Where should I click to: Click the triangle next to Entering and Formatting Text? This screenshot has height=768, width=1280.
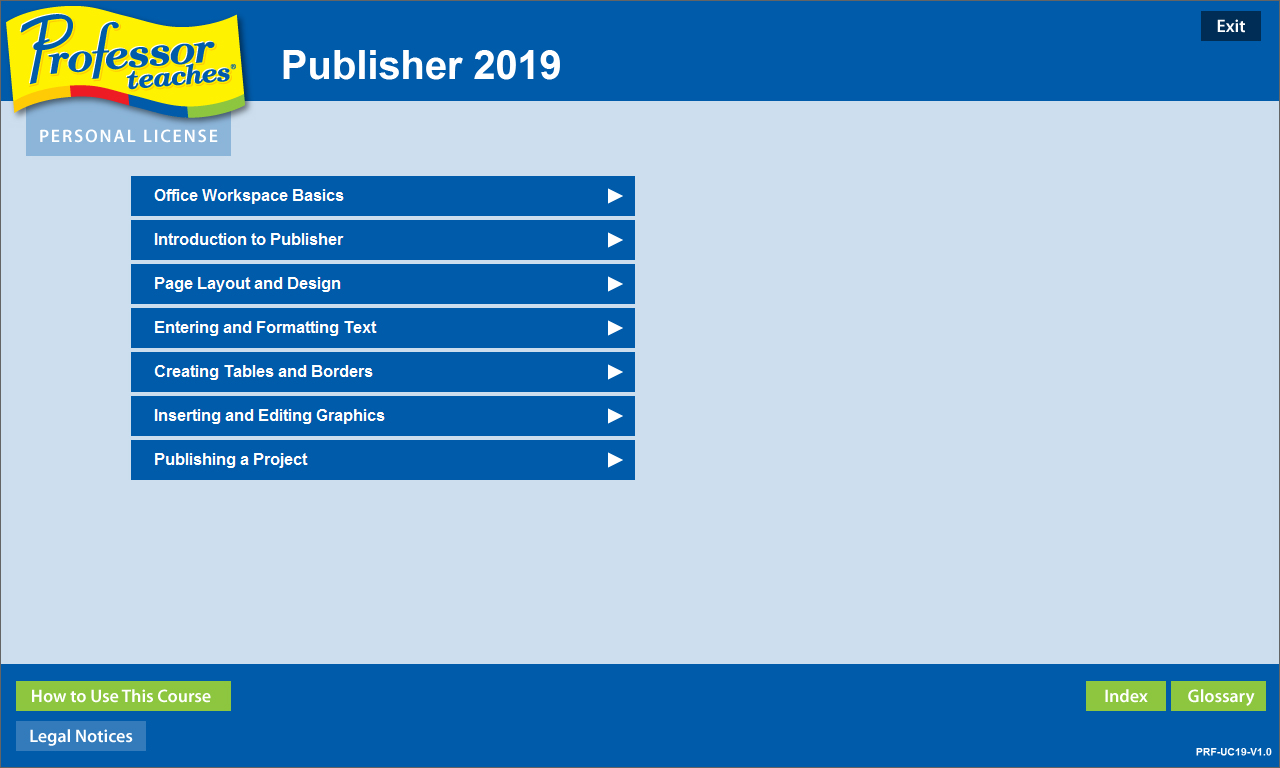(615, 328)
